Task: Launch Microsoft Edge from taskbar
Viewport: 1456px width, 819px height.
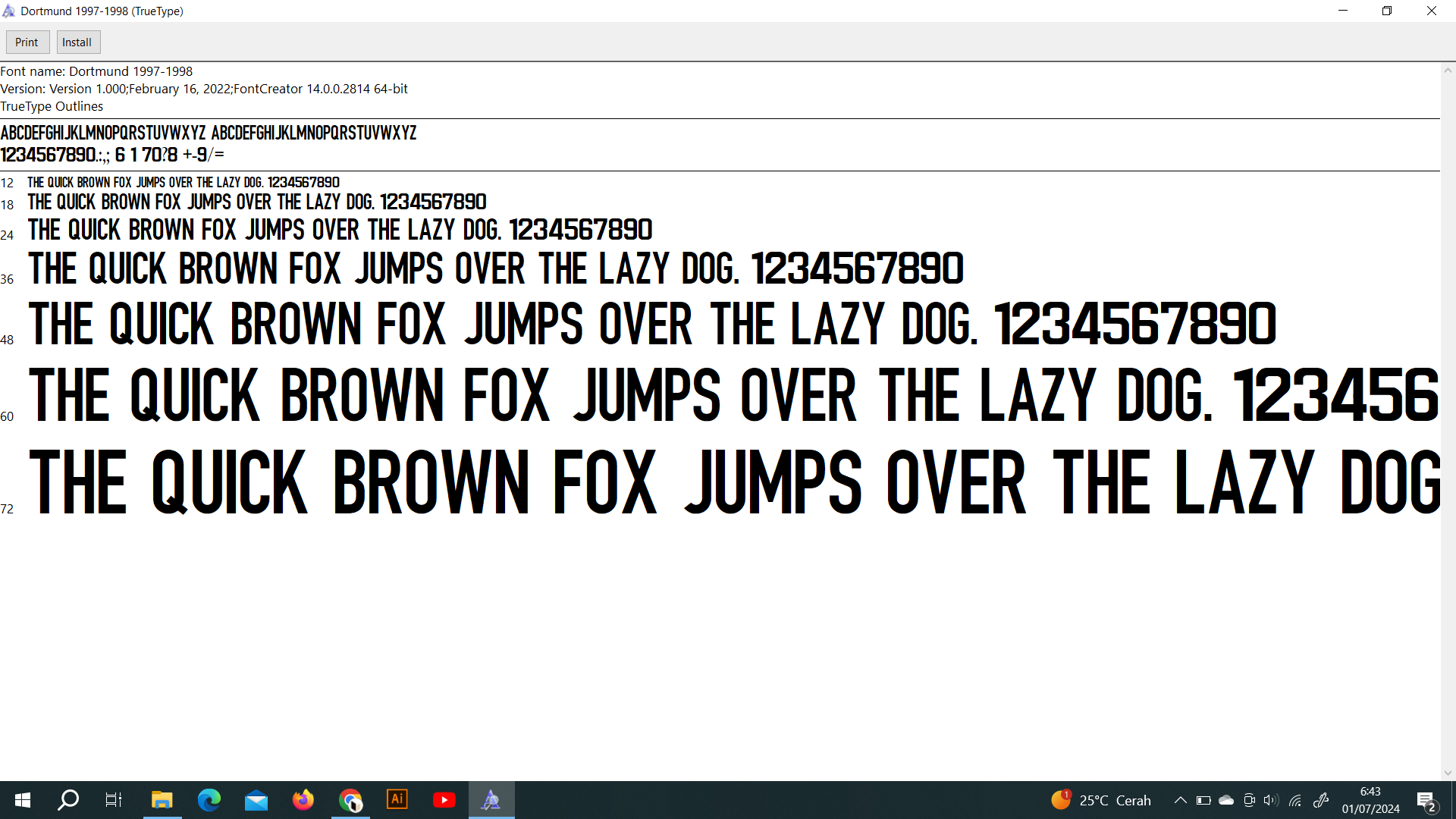Action: point(209,800)
